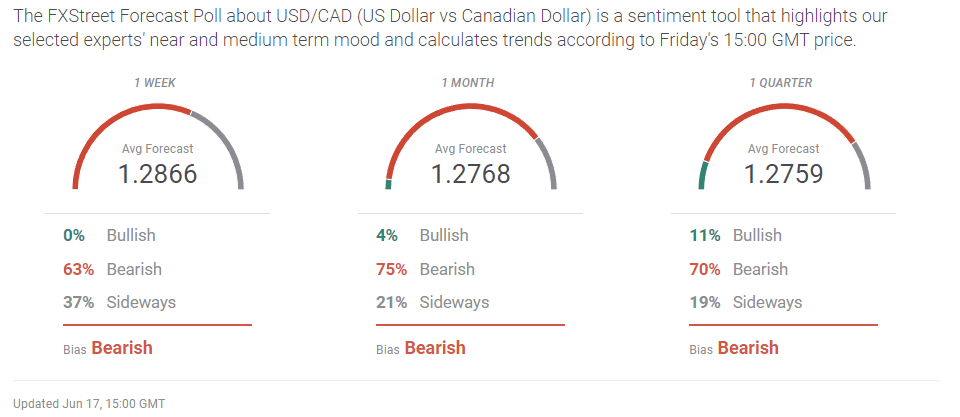
Task: Click the 63% Bearish row for 1 week
Action: [112, 269]
